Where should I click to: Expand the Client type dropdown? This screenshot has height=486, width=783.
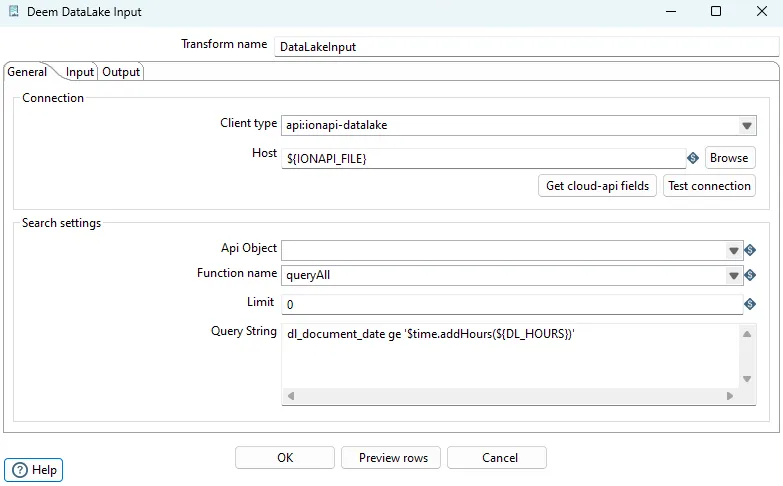point(746,126)
